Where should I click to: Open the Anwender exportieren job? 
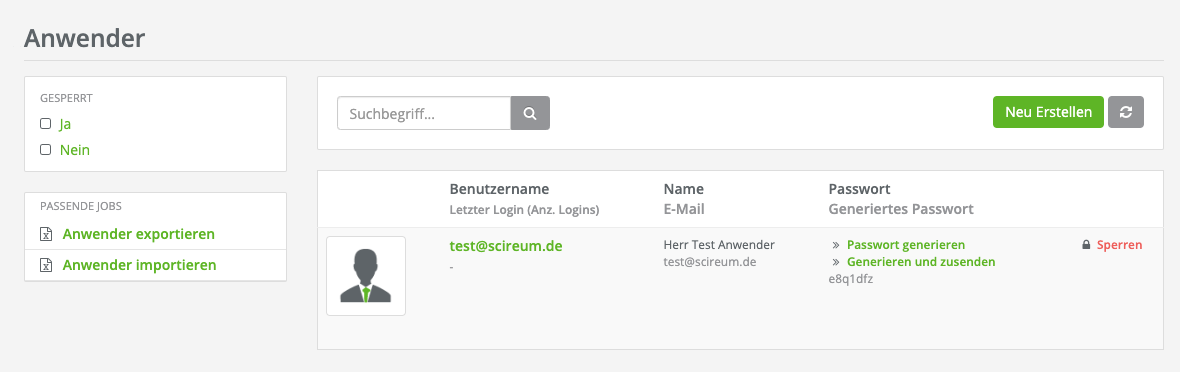tap(138, 234)
